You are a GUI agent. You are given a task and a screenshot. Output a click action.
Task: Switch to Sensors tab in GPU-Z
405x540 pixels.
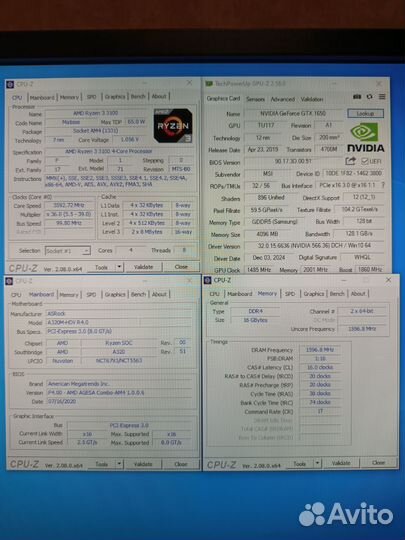[255, 99]
